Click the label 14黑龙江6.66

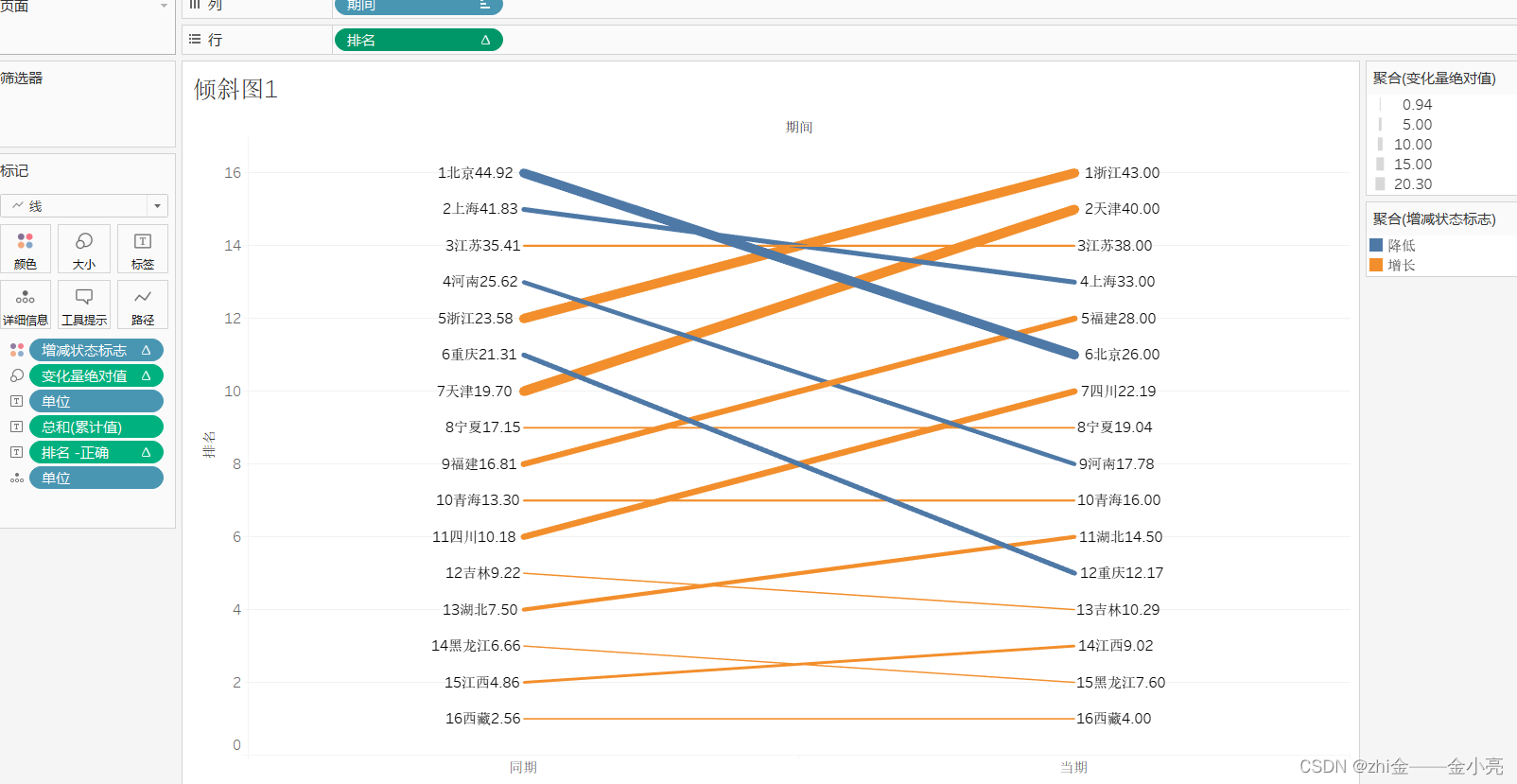tap(476, 646)
